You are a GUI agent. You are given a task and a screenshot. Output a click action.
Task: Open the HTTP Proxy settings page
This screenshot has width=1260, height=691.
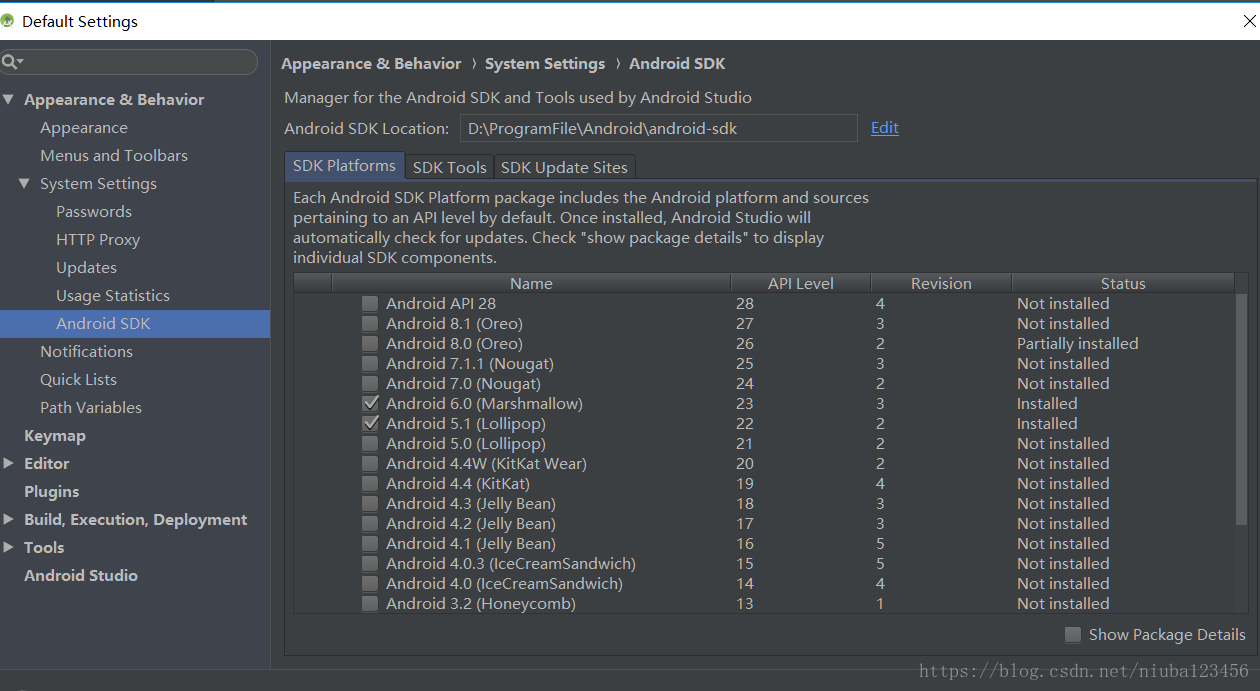coord(98,239)
